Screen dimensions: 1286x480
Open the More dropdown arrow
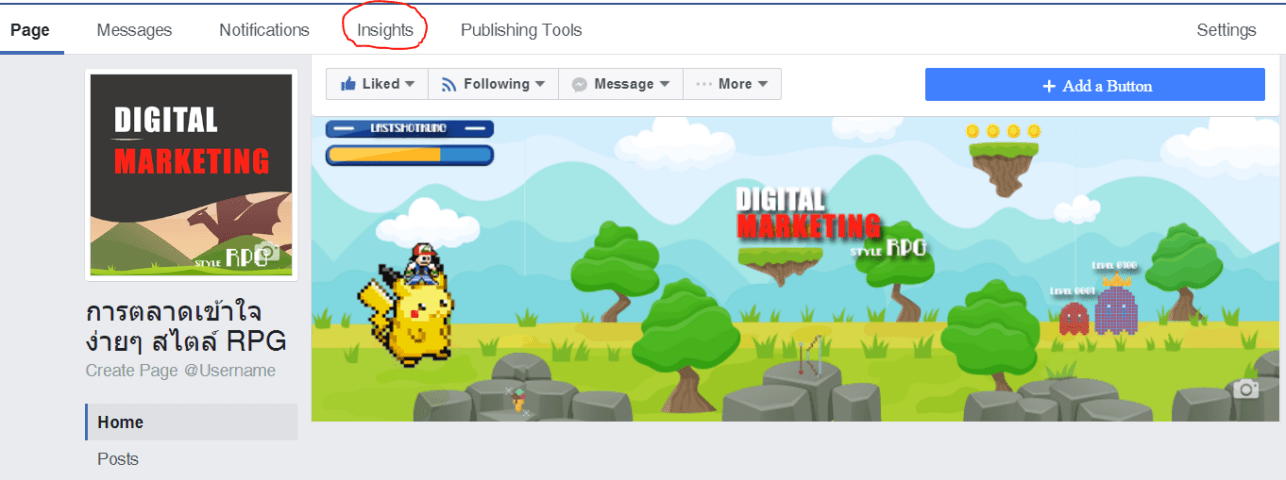pos(763,85)
